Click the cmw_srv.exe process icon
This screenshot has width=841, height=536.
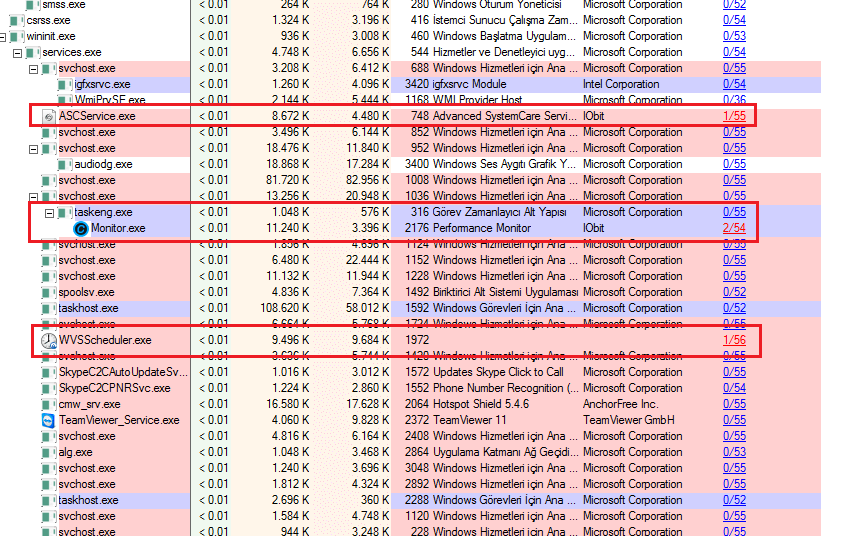pyautogui.click(x=49, y=405)
